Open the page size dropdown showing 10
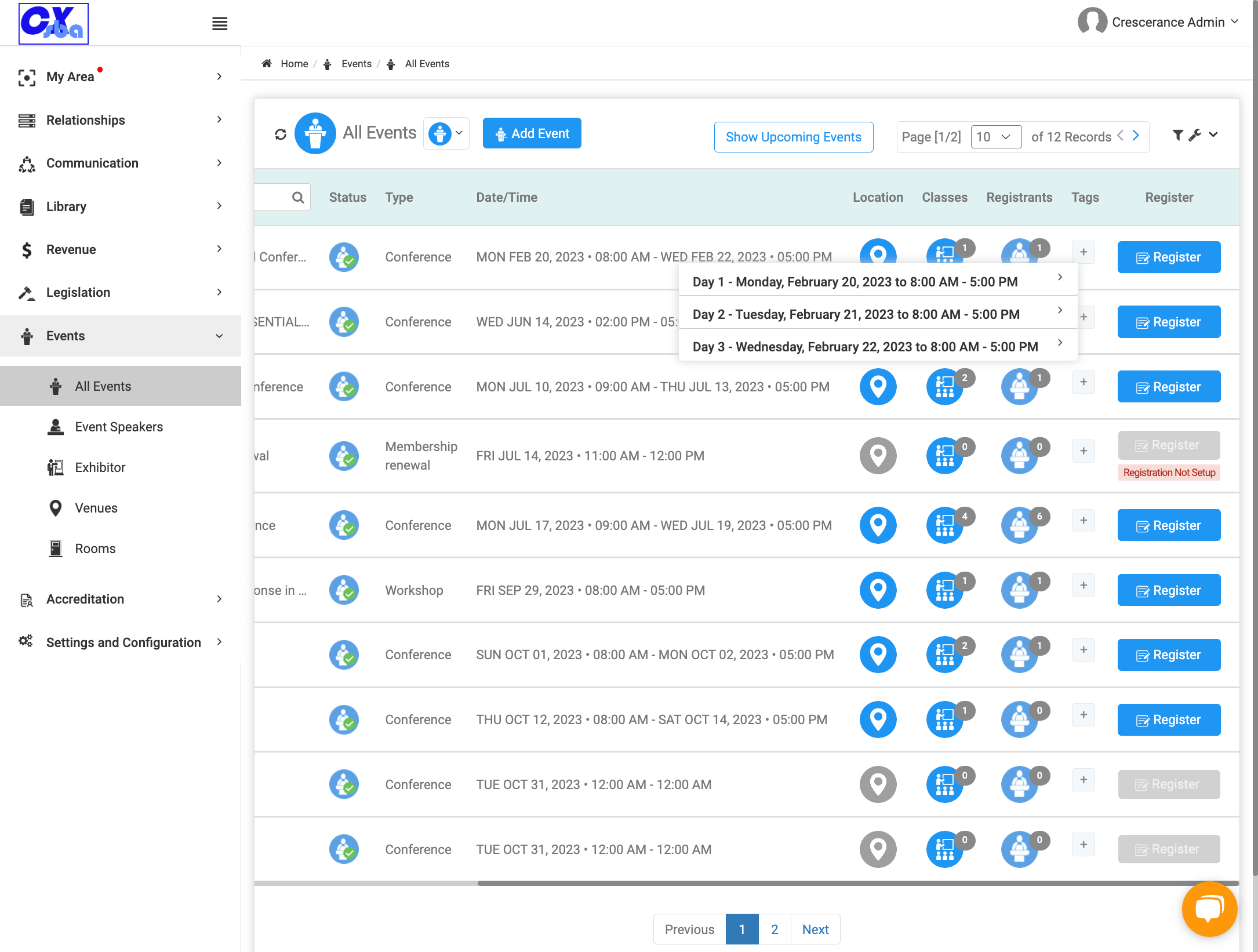This screenshot has width=1258, height=952. pos(996,137)
